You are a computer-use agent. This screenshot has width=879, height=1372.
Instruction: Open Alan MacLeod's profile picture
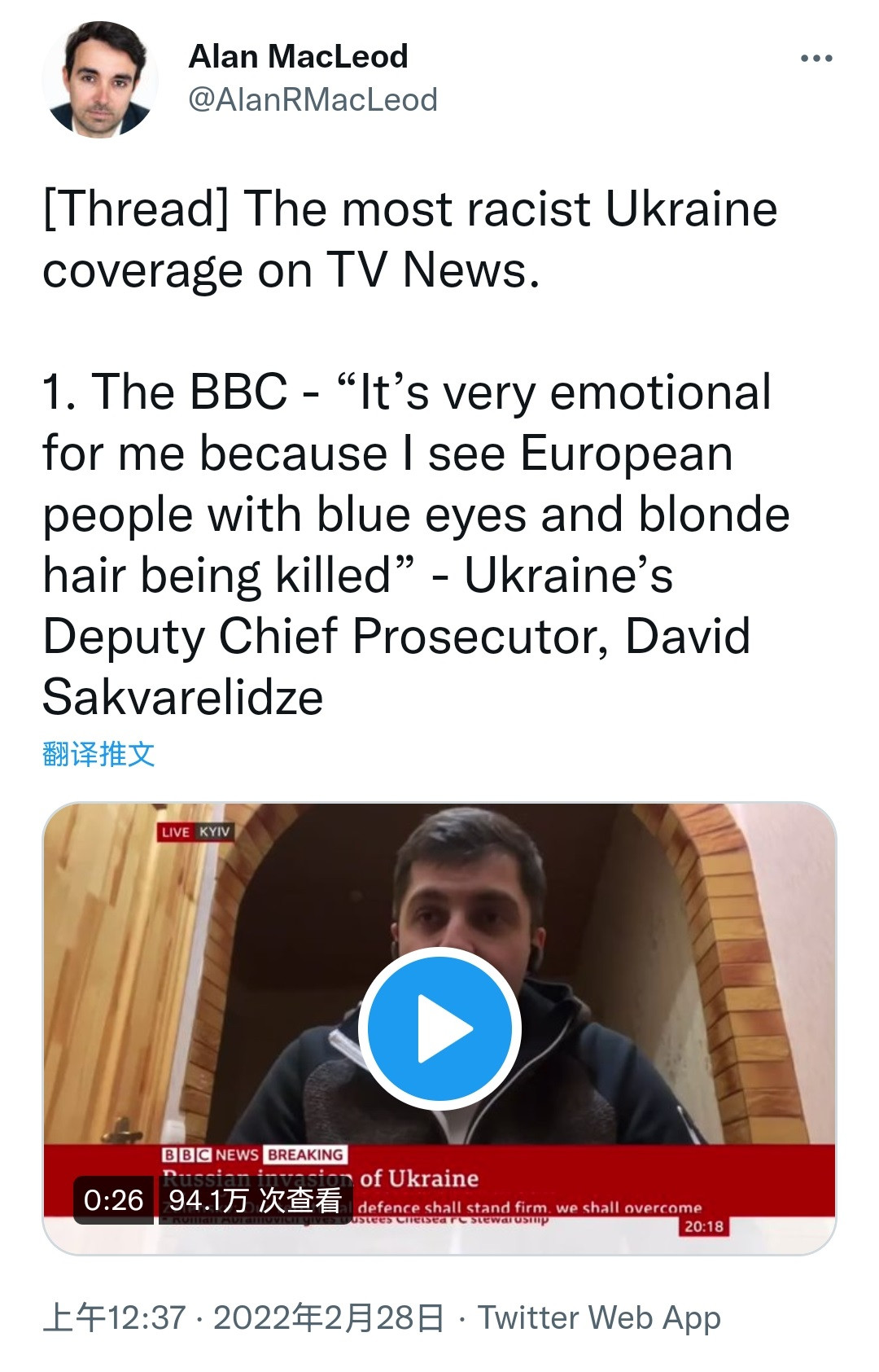pos(101,80)
